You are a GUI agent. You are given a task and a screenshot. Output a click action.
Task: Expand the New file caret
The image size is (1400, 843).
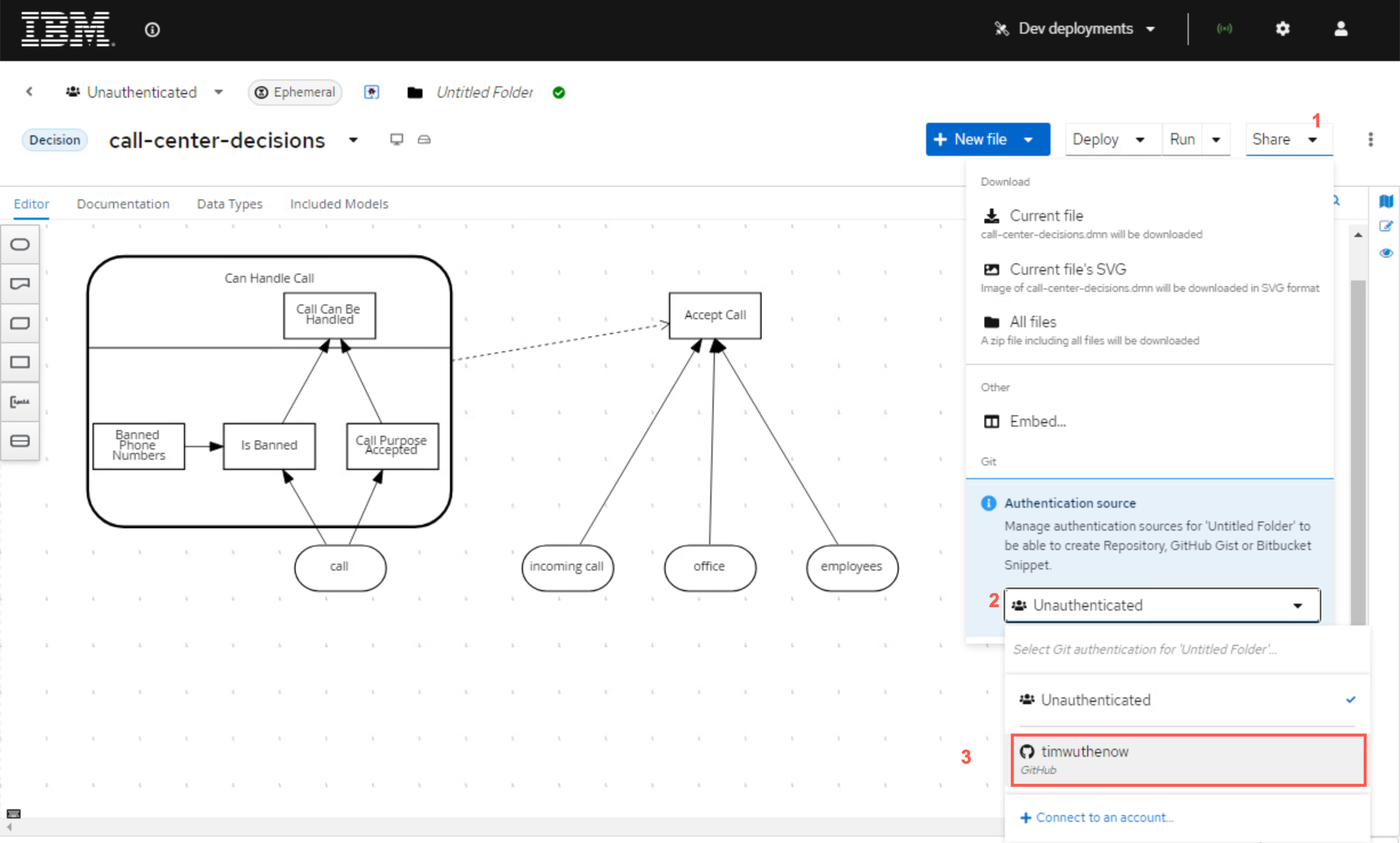point(1029,140)
